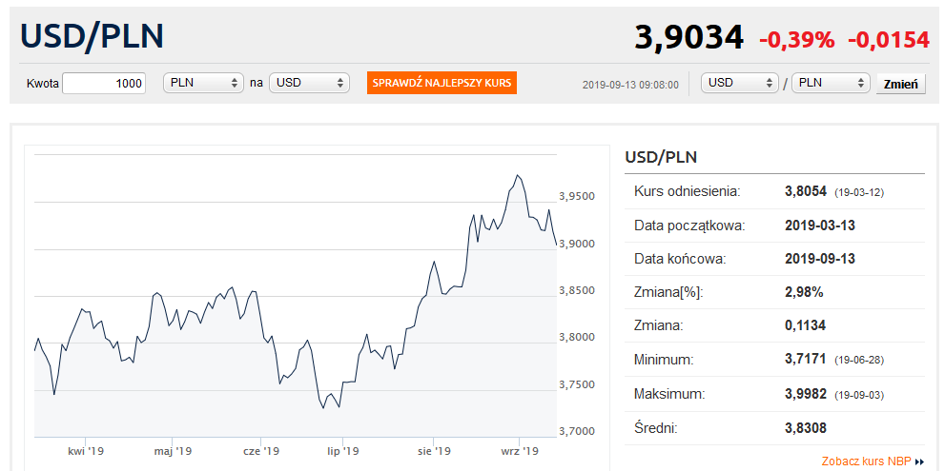Open the PLN source currency dropdown
945x471 pixels.
(x=203, y=83)
